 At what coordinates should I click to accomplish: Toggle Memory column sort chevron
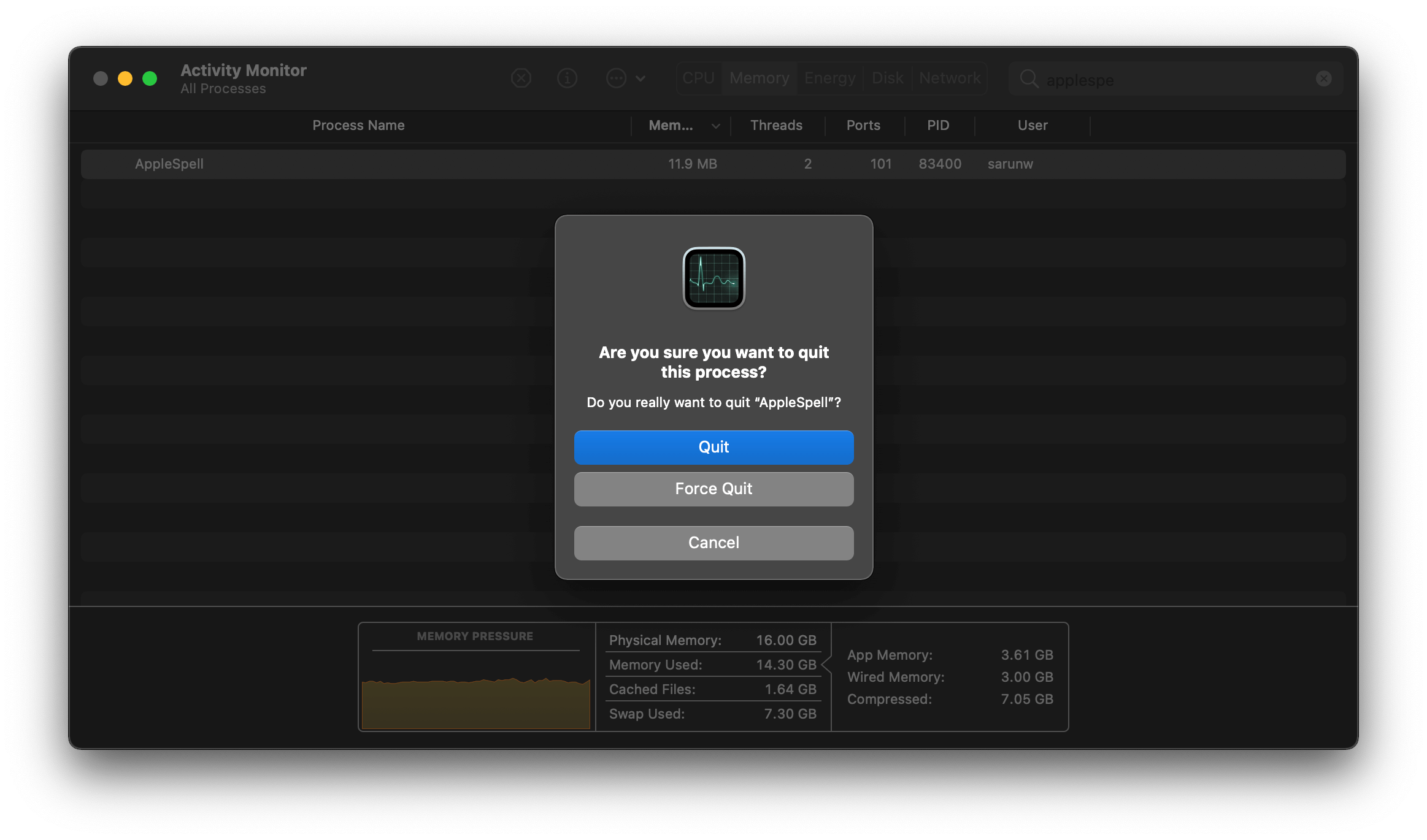715,126
